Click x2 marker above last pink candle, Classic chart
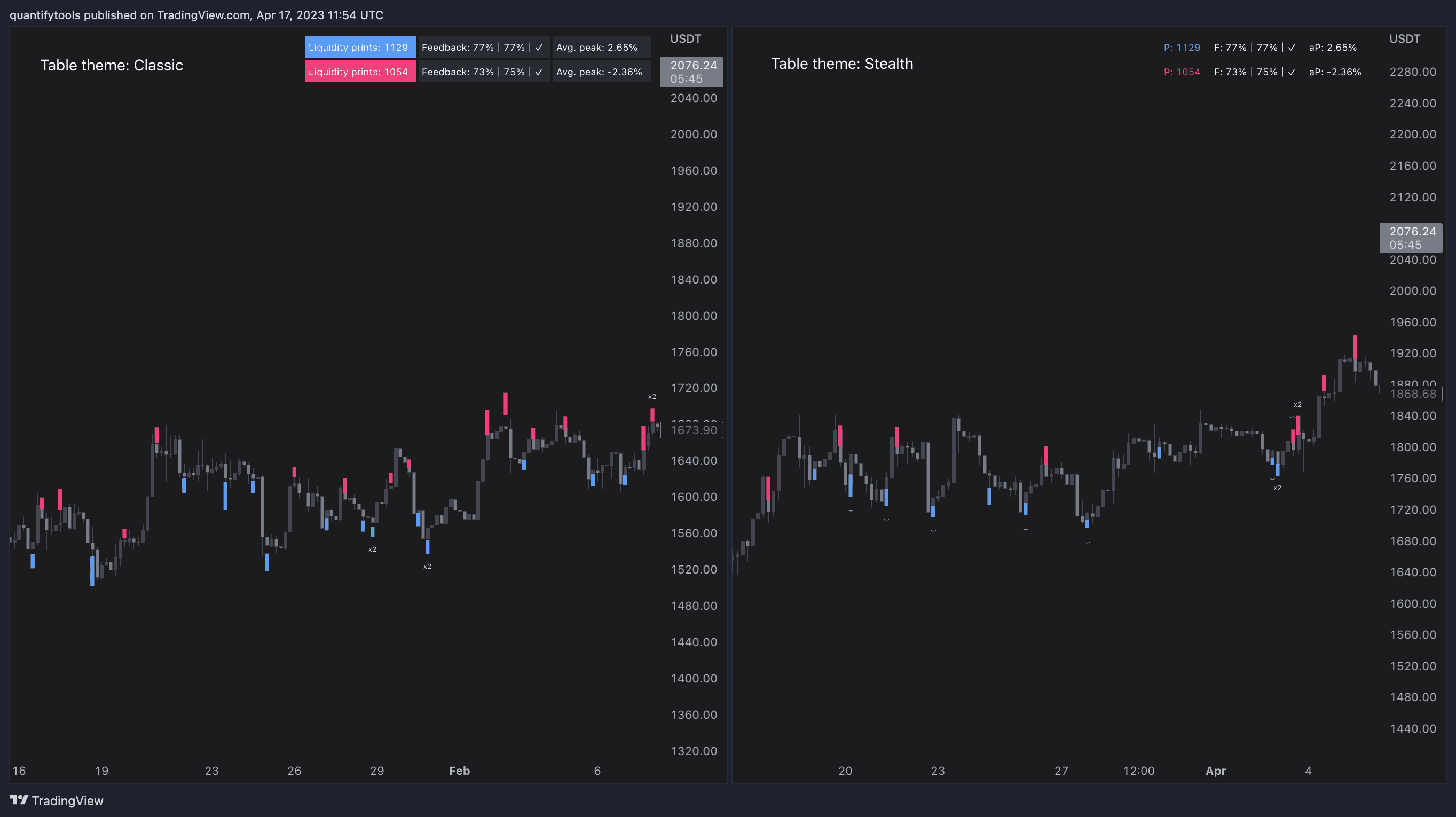Viewport: 1456px width, 817px height. pyautogui.click(x=652, y=396)
